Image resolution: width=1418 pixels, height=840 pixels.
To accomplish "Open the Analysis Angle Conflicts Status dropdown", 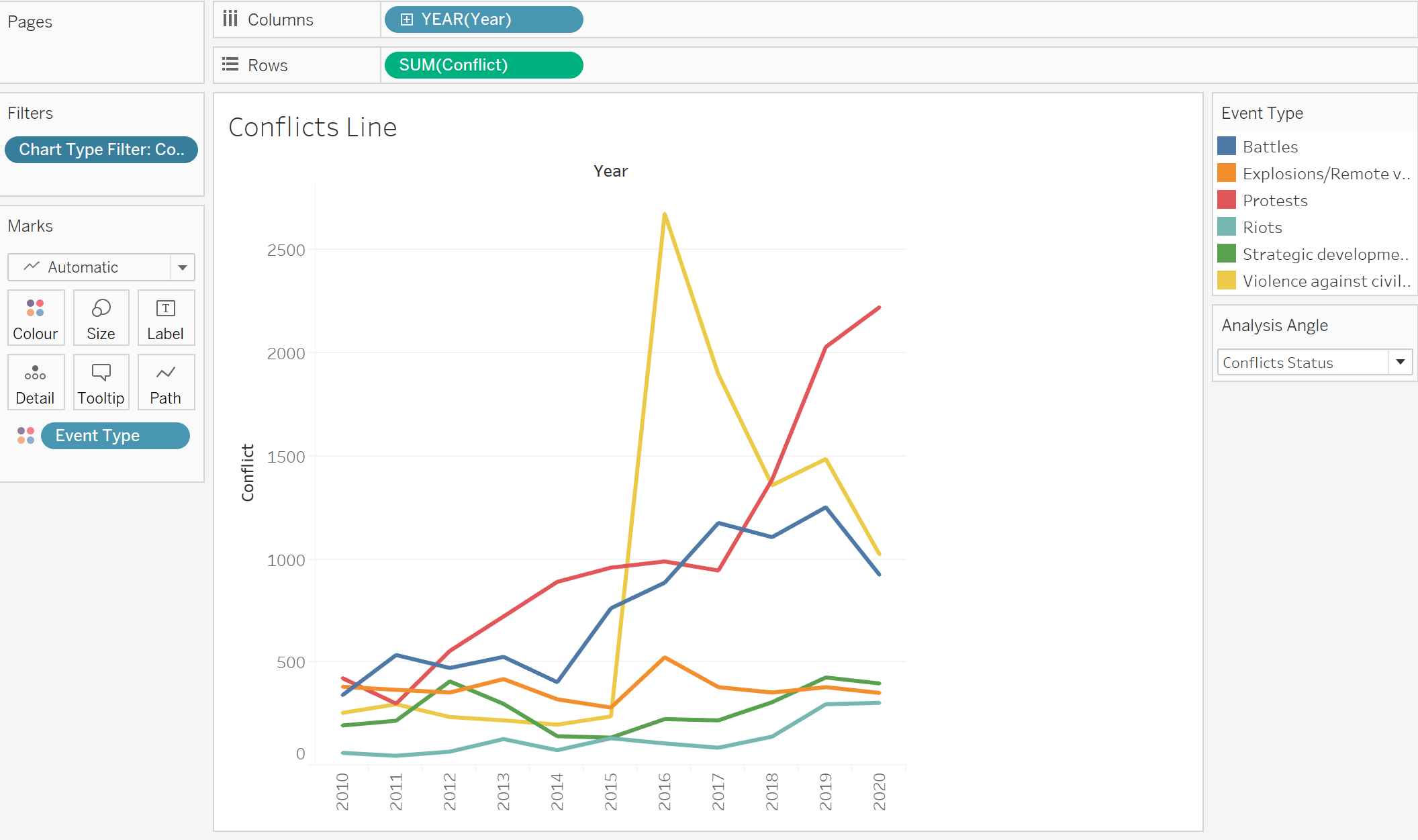I will click(1400, 363).
